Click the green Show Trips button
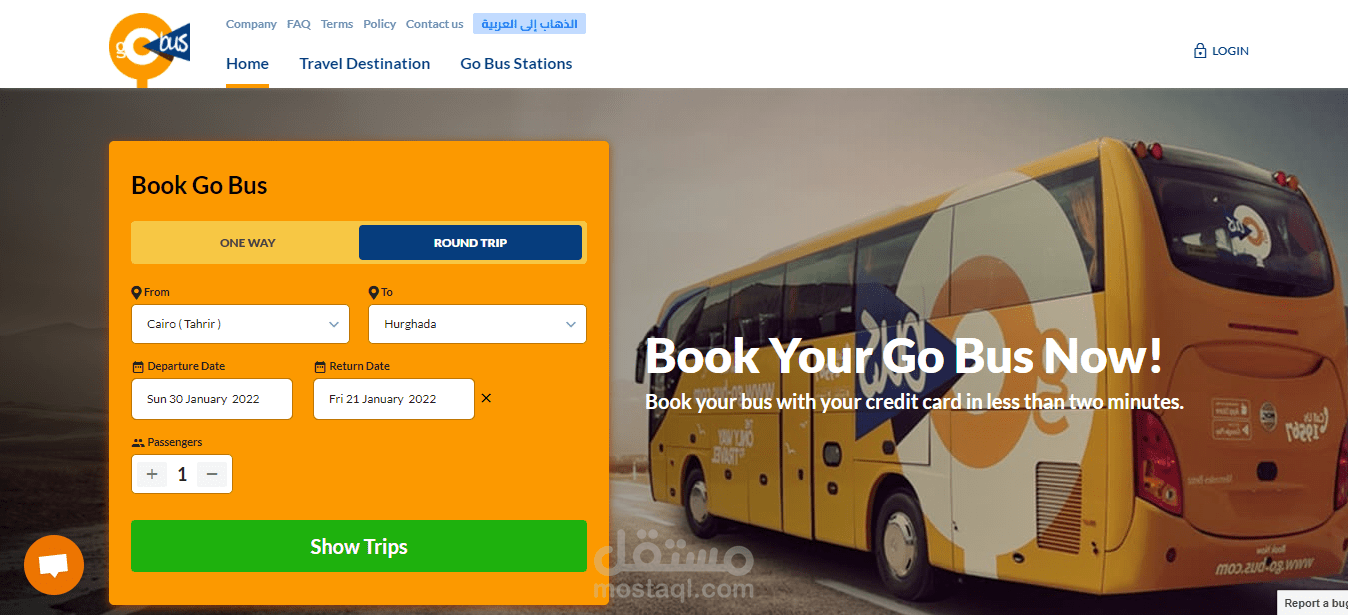 tap(359, 546)
